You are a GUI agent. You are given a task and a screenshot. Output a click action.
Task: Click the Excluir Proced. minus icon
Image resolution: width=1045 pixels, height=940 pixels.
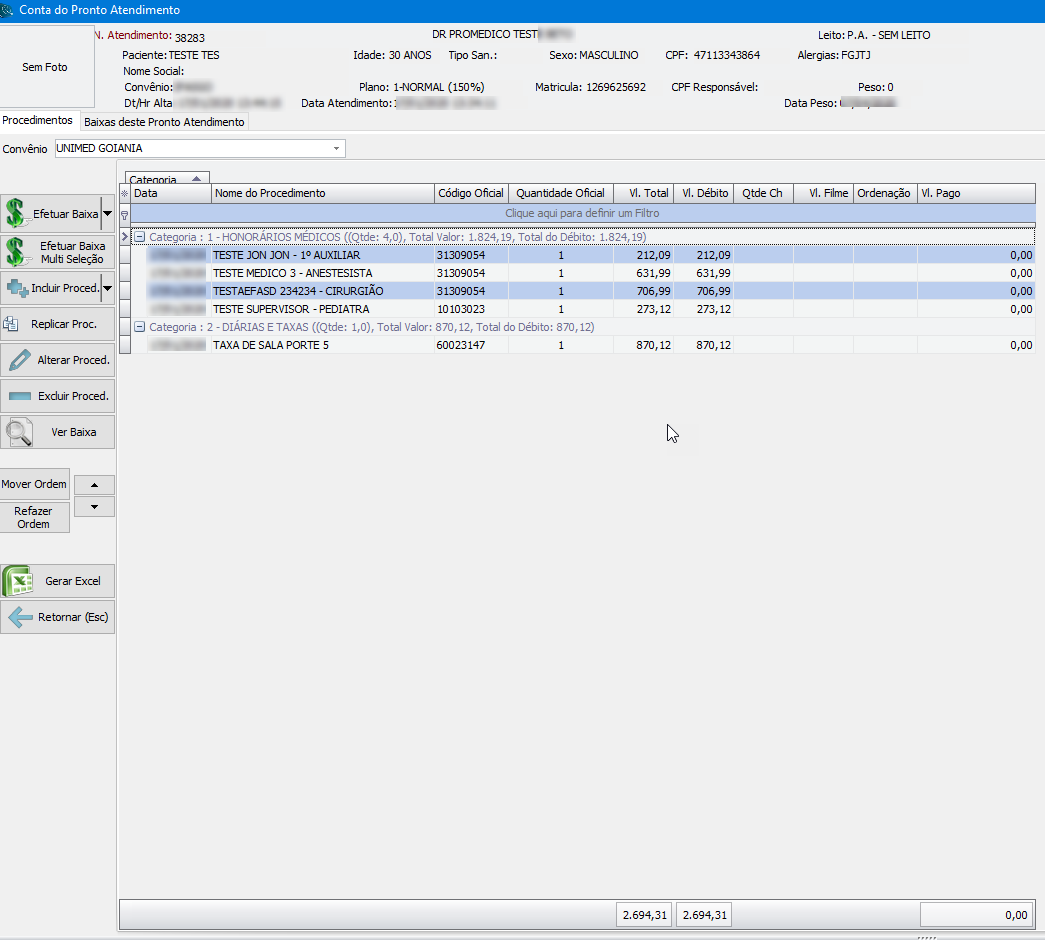[20, 396]
